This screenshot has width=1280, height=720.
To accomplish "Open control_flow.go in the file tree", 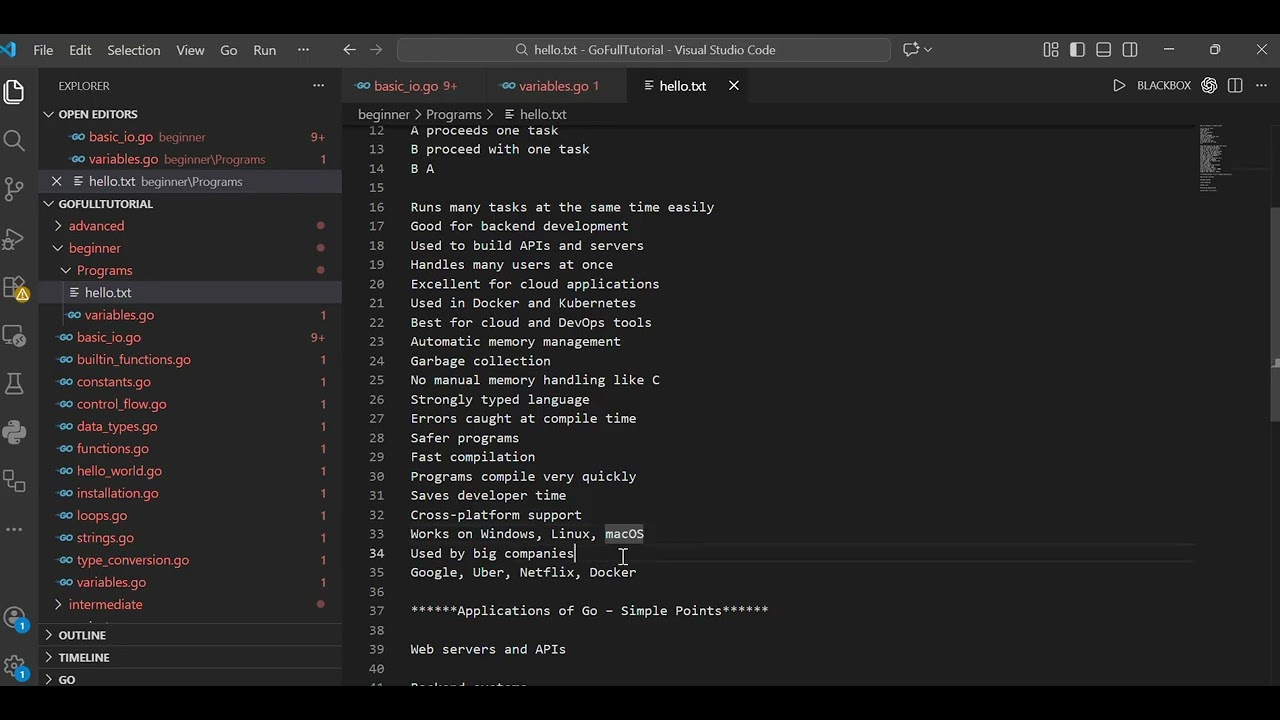I will [x=121, y=404].
